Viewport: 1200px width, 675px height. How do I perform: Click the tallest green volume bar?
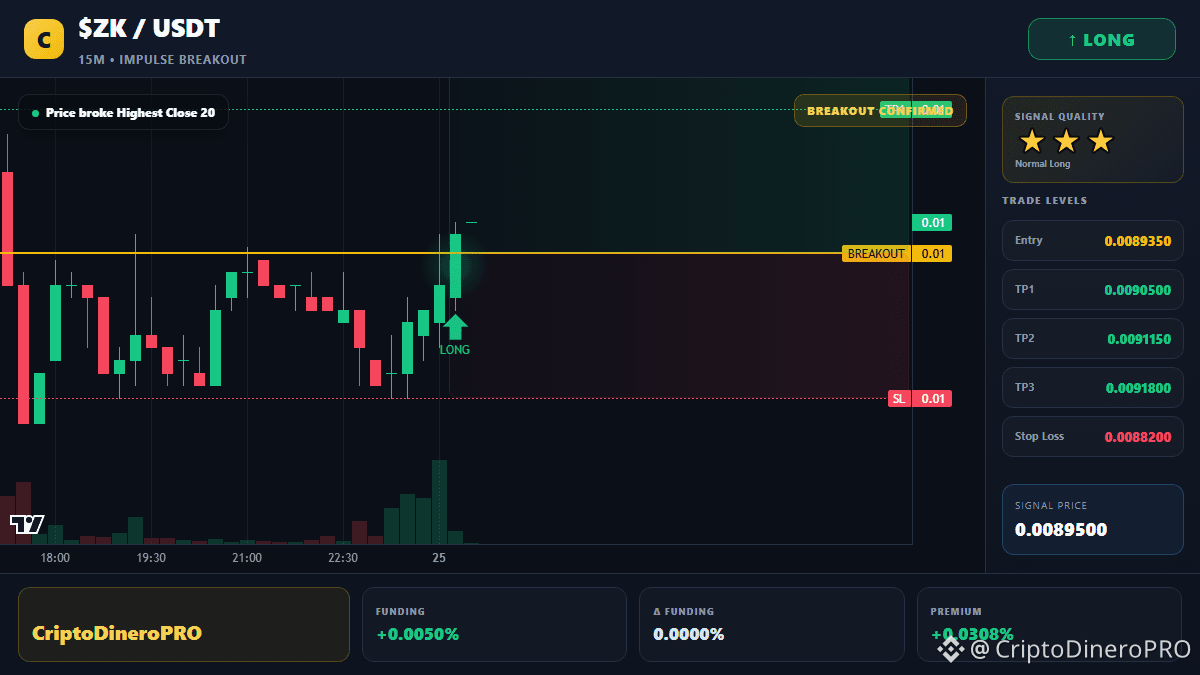point(439,502)
